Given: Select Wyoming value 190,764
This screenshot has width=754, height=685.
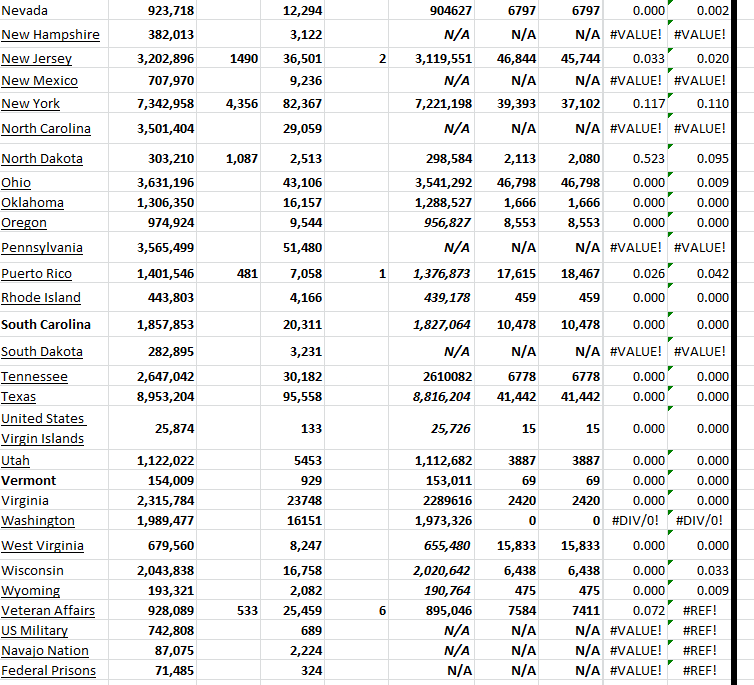Looking at the screenshot, I should tap(431, 591).
